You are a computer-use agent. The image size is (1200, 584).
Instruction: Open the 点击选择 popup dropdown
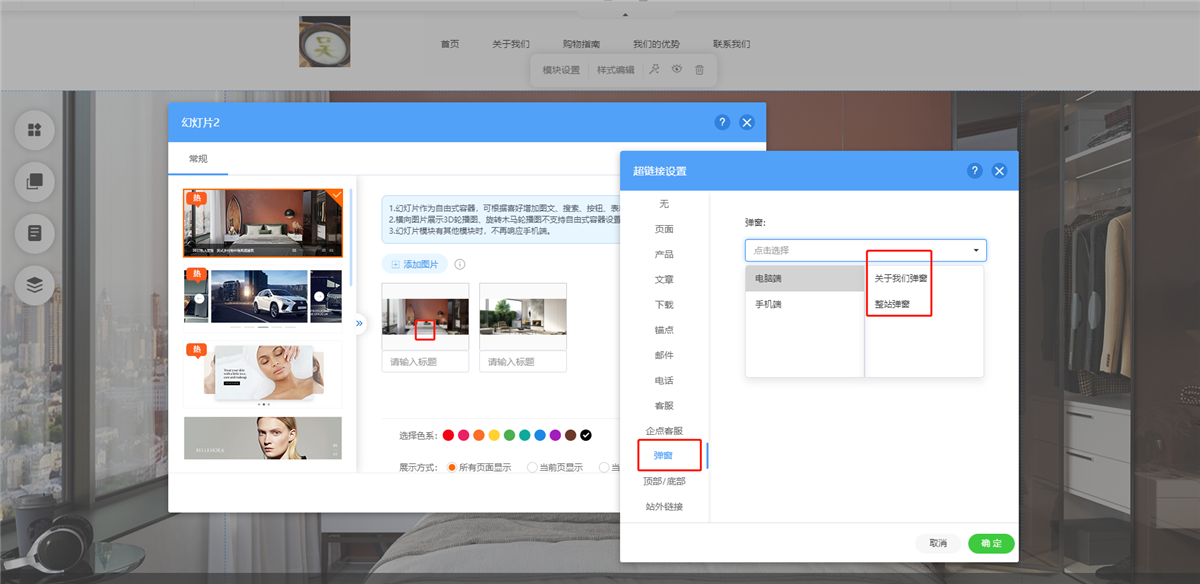pyautogui.click(x=865, y=250)
